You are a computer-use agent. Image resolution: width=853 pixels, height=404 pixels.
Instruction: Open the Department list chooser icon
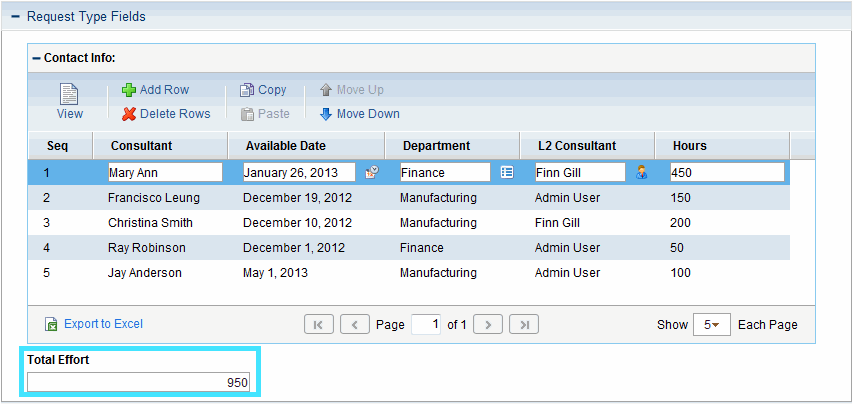[x=507, y=172]
